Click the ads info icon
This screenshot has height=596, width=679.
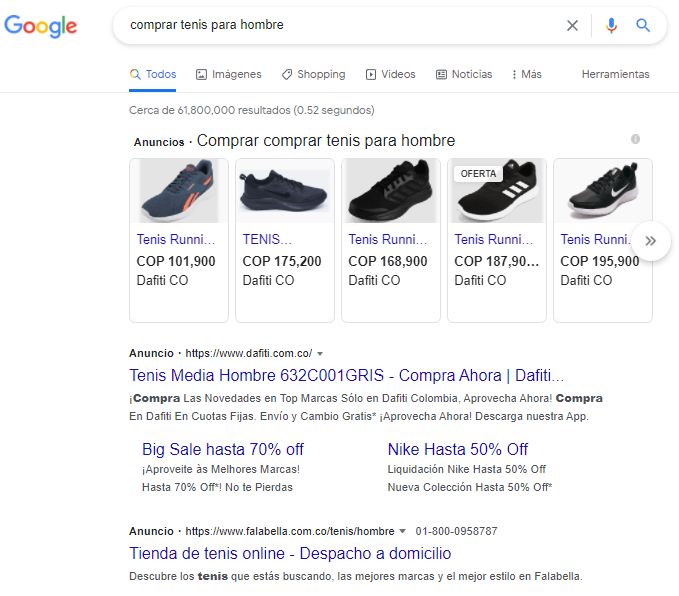tap(635, 139)
